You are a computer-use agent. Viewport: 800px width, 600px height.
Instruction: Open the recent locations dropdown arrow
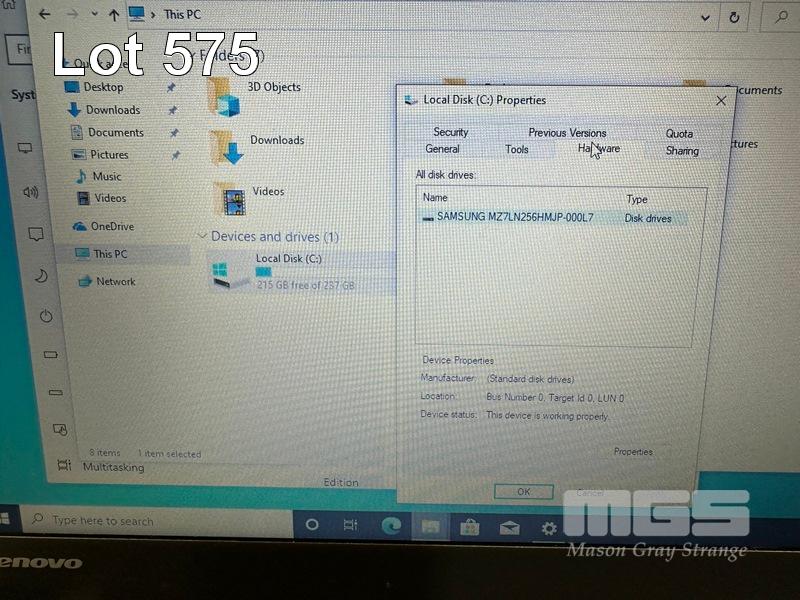click(94, 15)
